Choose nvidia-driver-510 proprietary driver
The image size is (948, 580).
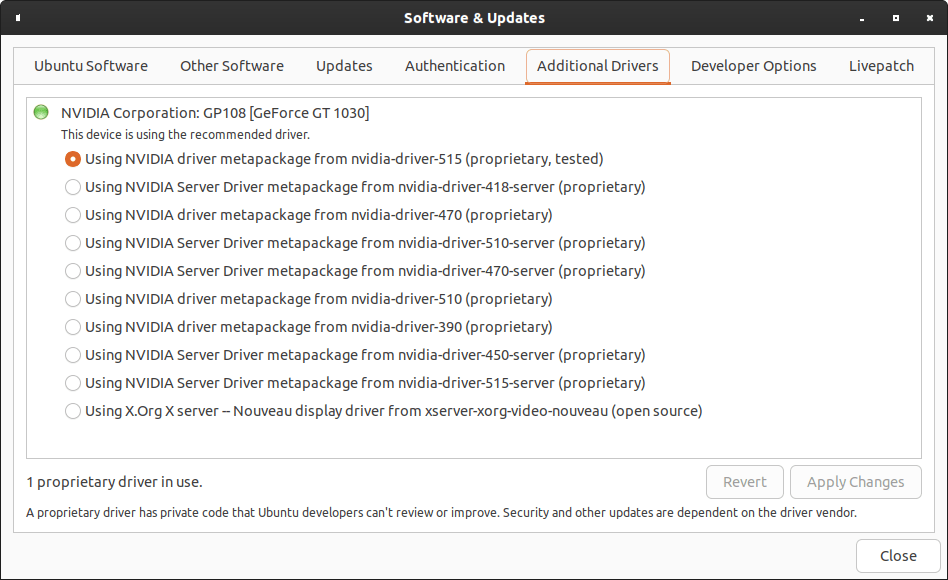[73, 299]
